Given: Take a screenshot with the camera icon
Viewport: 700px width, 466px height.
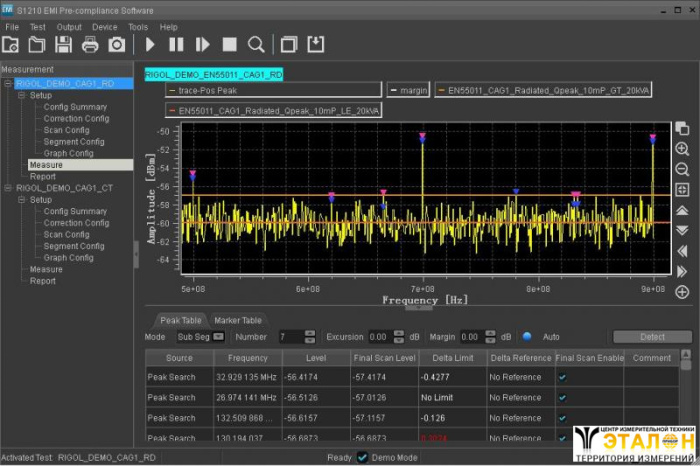Looking at the screenshot, I should [x=117, y=45].
